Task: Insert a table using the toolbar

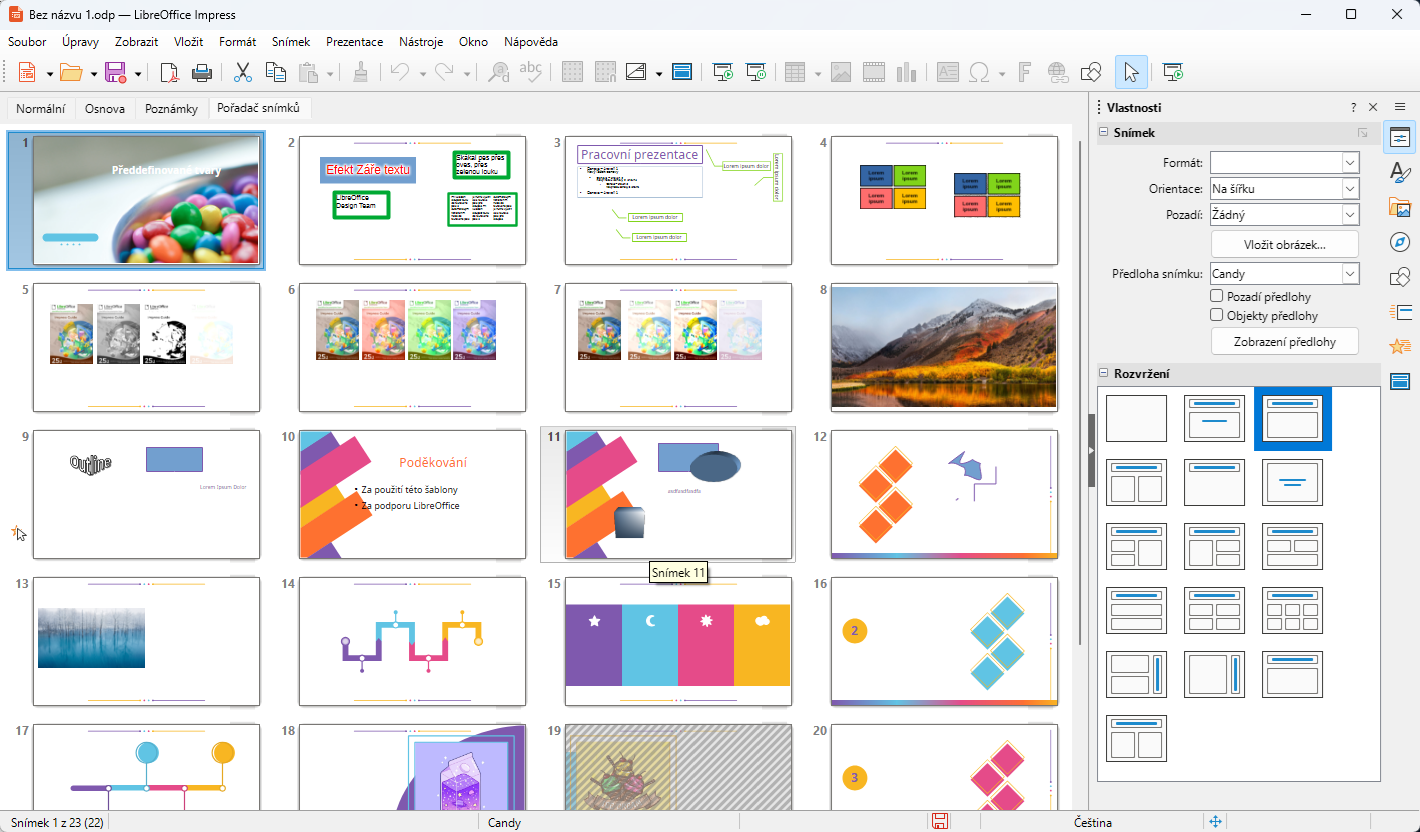Action: coord(795,72)
